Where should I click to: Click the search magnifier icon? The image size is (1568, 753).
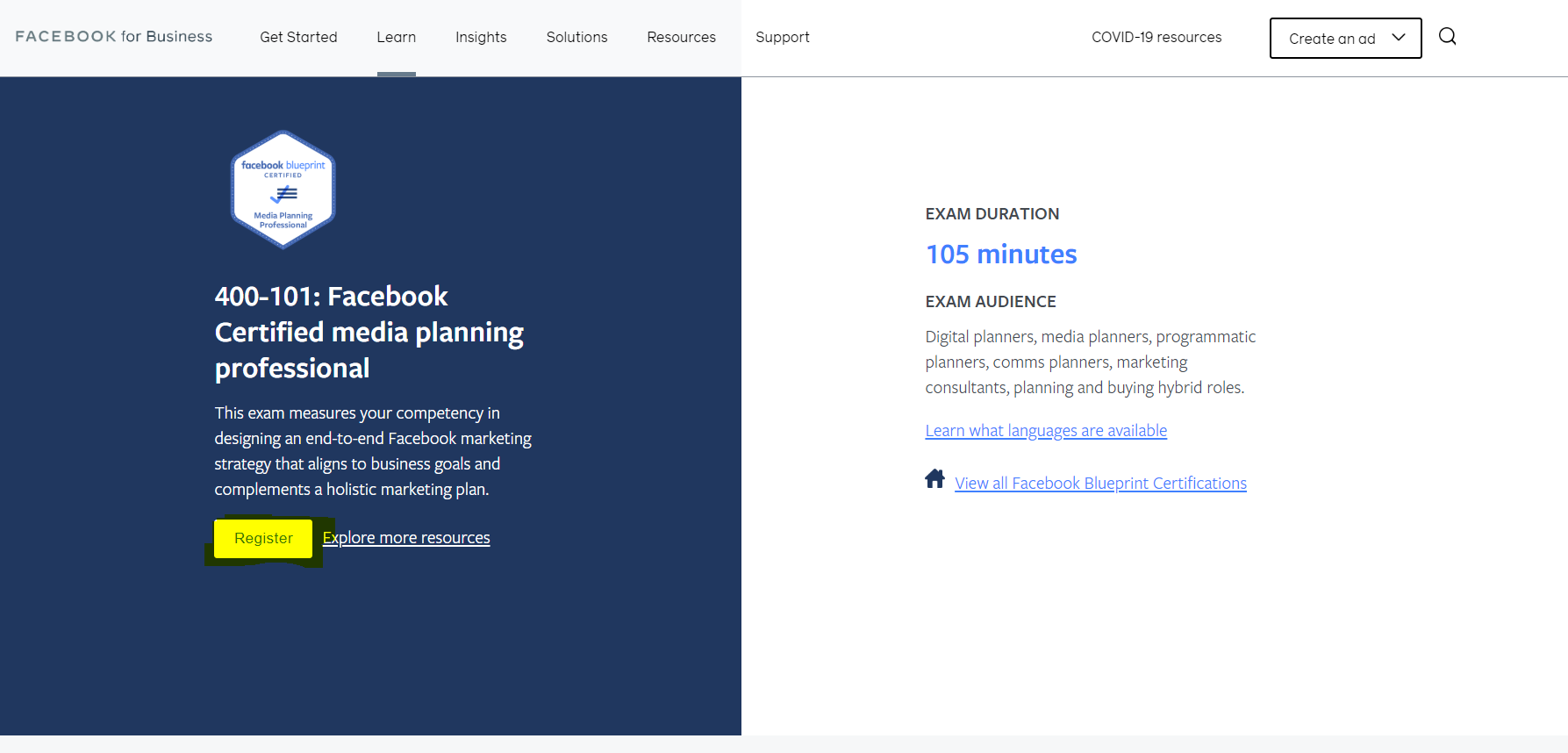click(x=1447, y=36)
